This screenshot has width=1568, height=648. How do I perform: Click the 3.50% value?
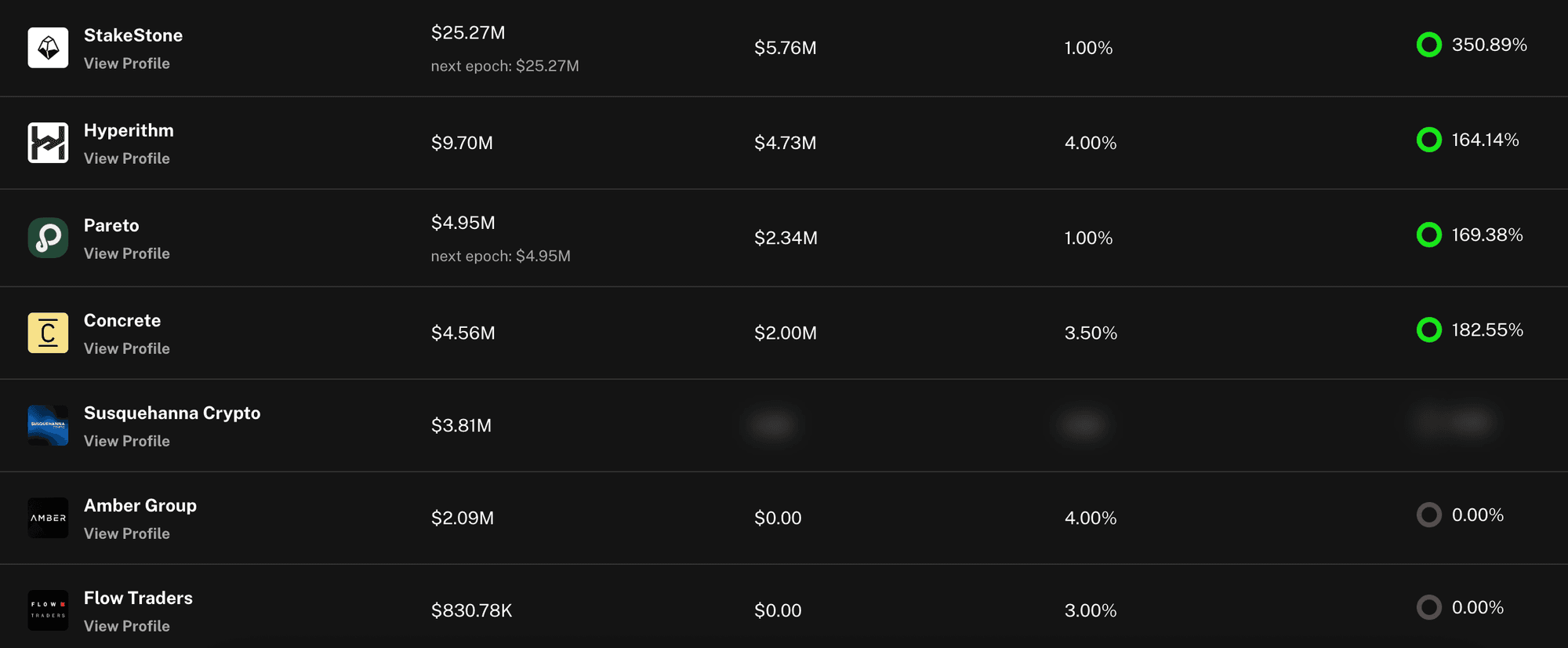click(1091, 333)
